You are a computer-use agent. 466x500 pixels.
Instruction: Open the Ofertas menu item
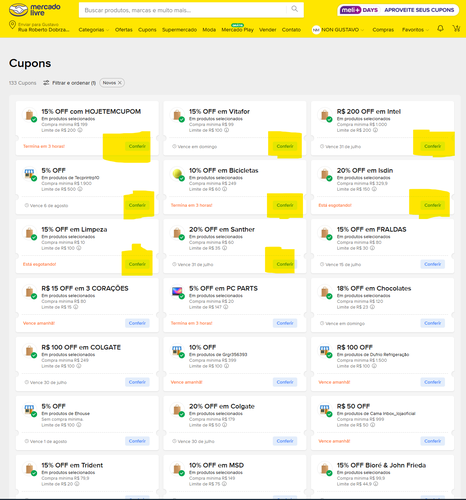(124, 30)
